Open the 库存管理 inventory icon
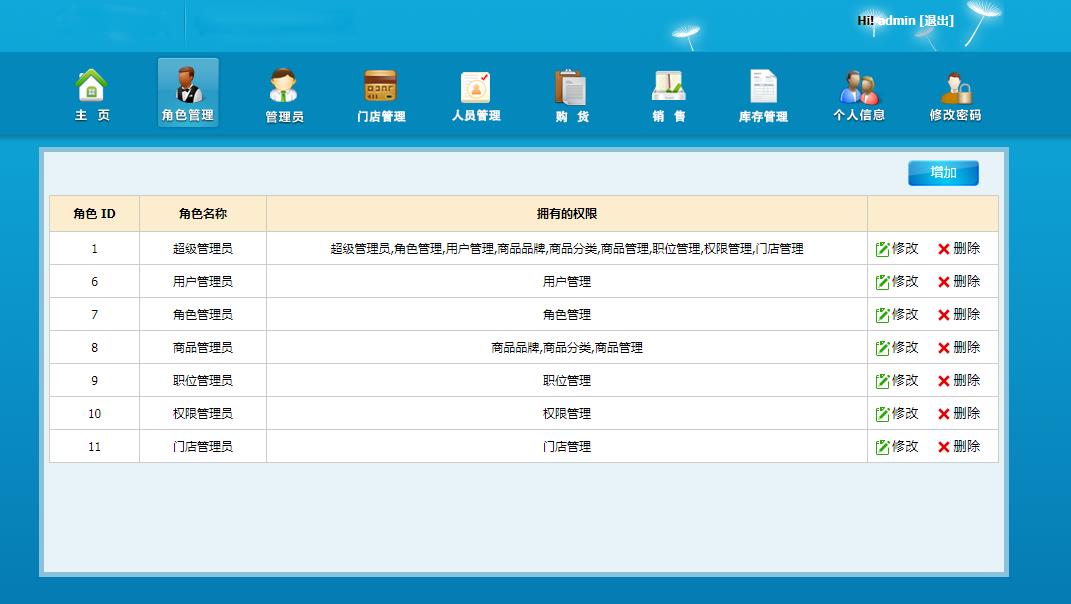Viewport: 1071px width, 604px height. coord(763,95)
